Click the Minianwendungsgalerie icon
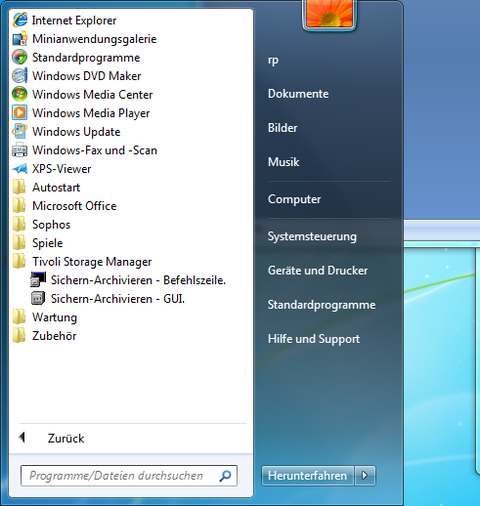 click(20, 39)
